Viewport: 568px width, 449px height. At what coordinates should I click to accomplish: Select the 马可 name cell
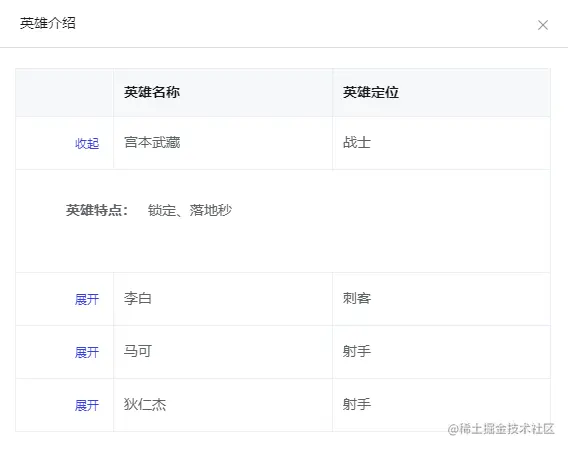pyautogui.click(x=223, y=352)
